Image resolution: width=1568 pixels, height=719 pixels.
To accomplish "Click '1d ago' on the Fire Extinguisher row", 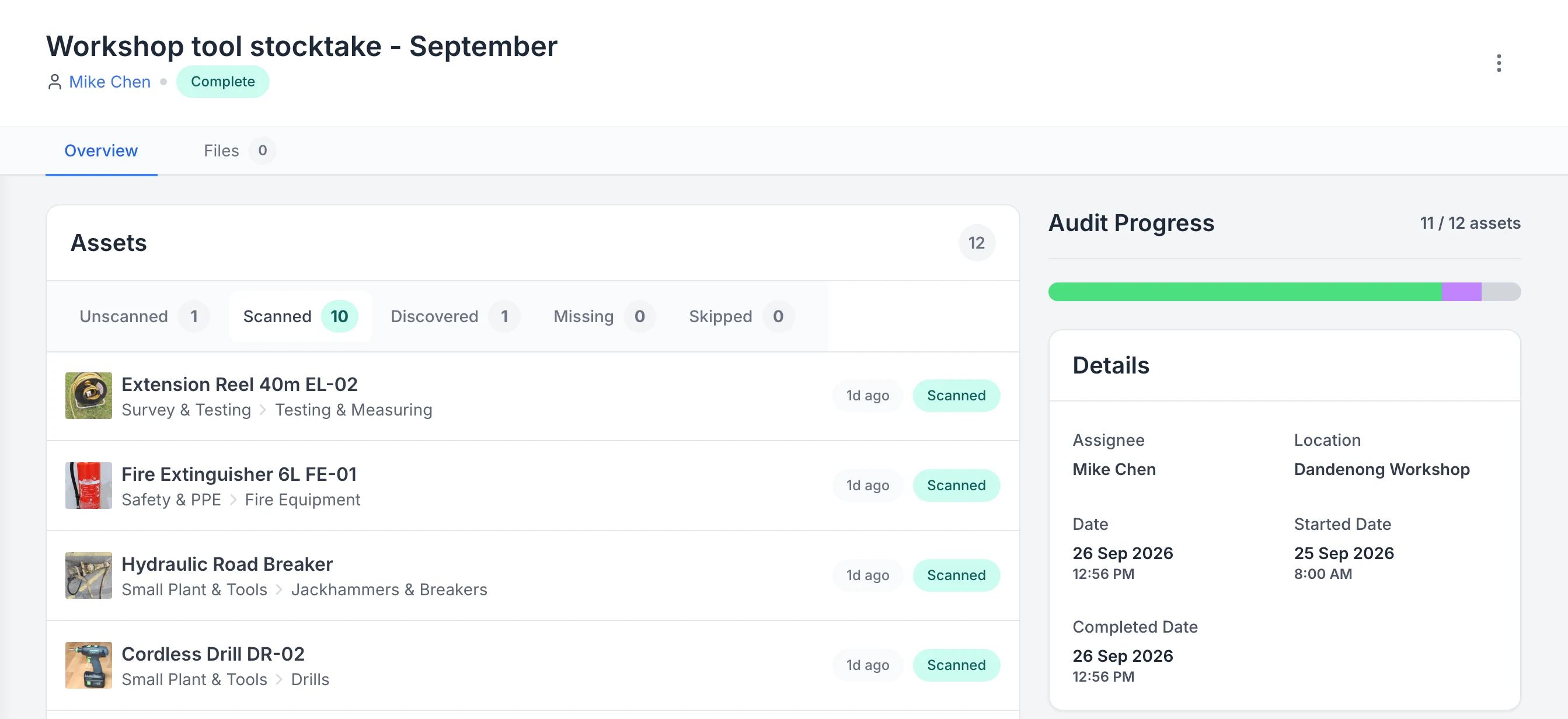I will pyautogui.click(x=867, y=486).
